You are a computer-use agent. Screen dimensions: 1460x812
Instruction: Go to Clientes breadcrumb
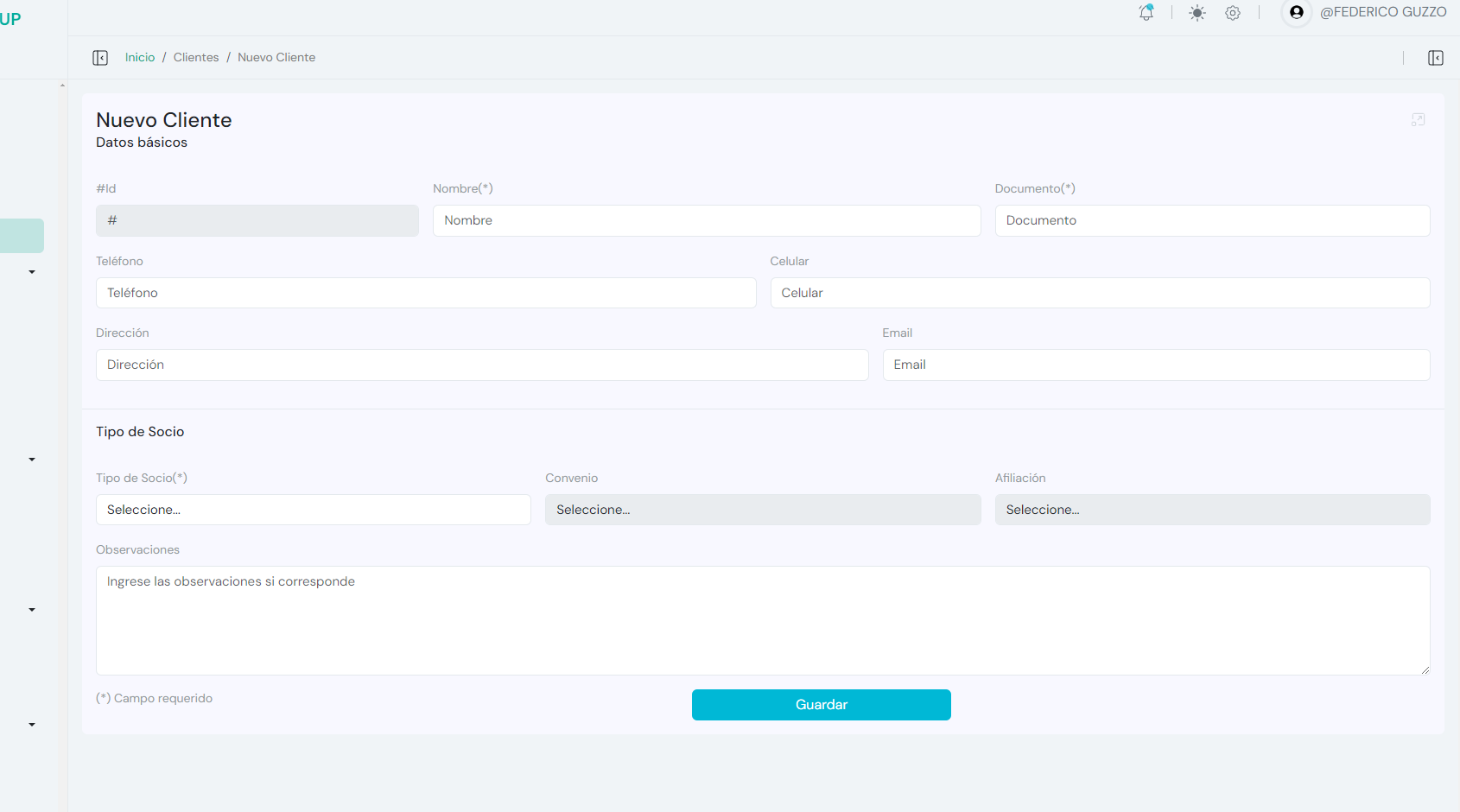[196, 57]
